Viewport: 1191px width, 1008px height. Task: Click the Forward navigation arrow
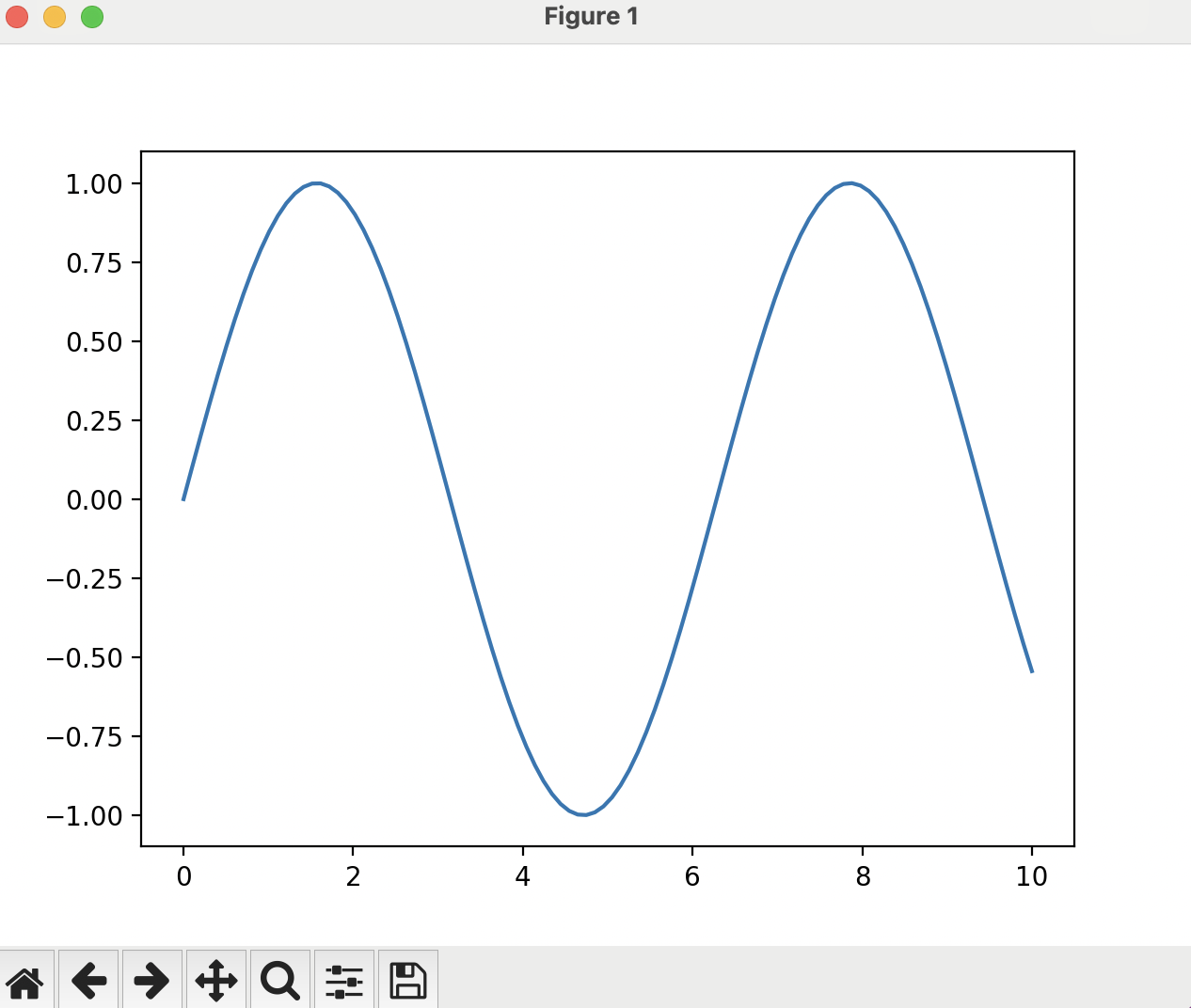152,980
